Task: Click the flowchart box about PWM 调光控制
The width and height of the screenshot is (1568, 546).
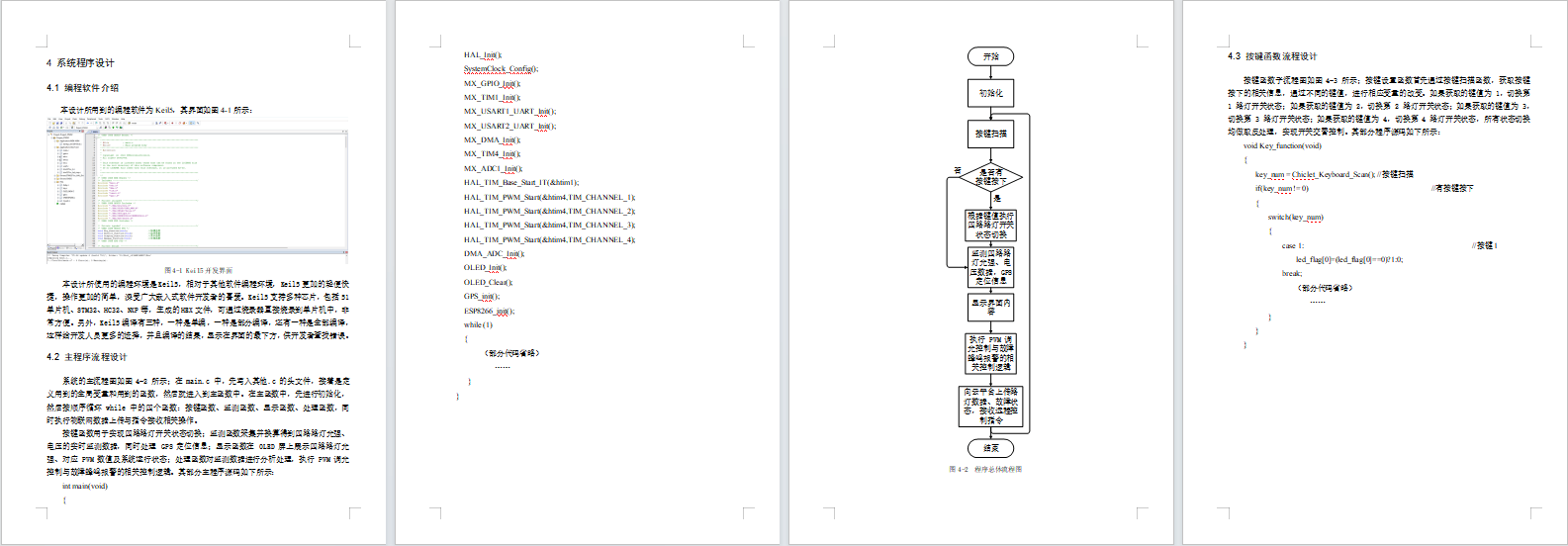Action: (x=991, y=353)
